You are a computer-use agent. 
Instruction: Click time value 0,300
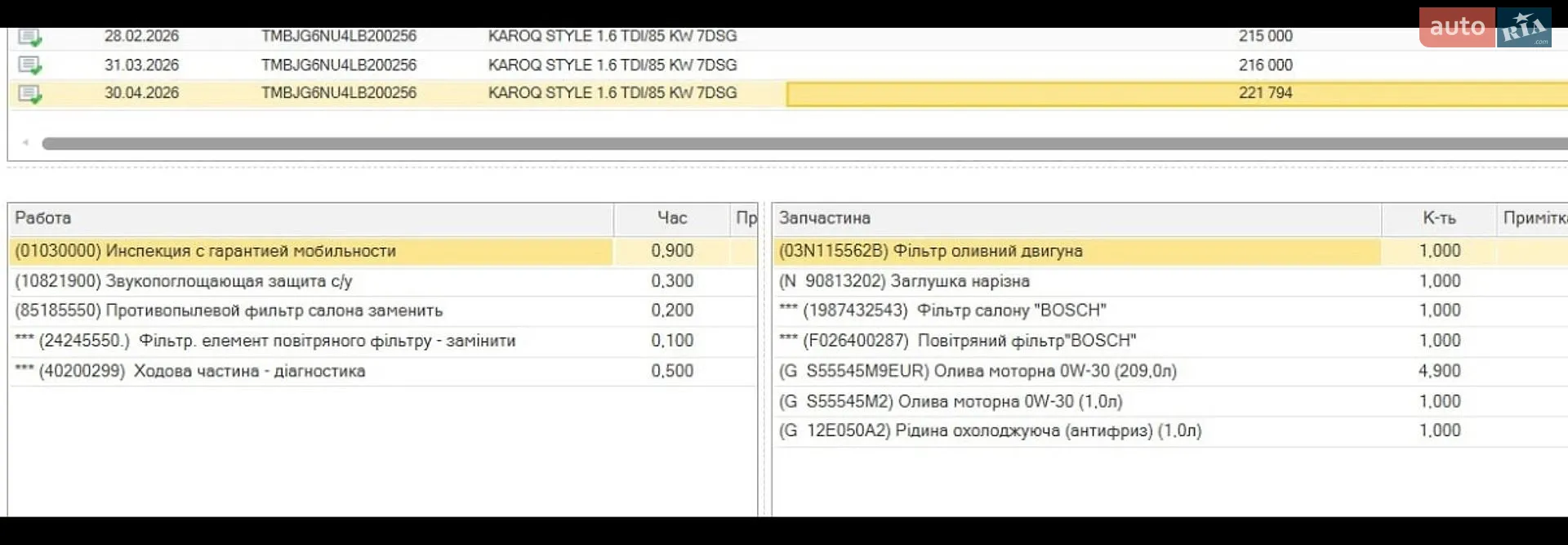coord(672,281)
